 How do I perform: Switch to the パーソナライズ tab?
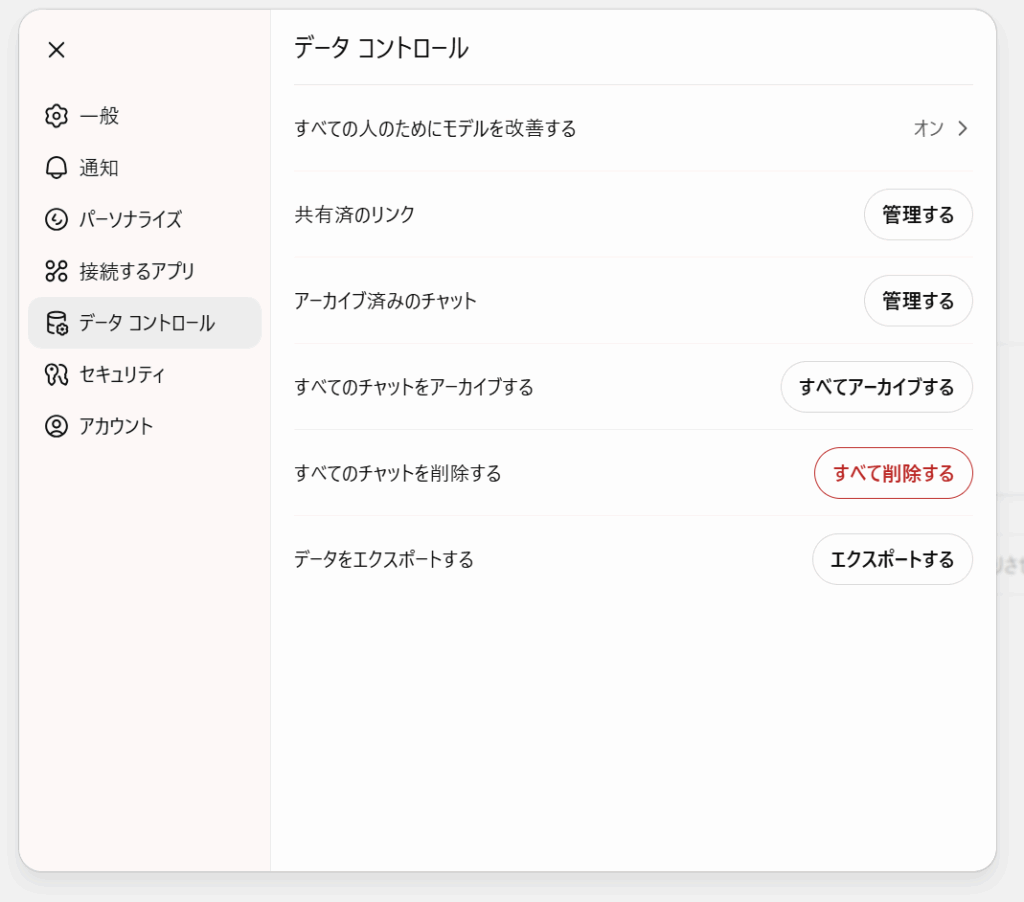pyautogui.click(x=144, y=219)
